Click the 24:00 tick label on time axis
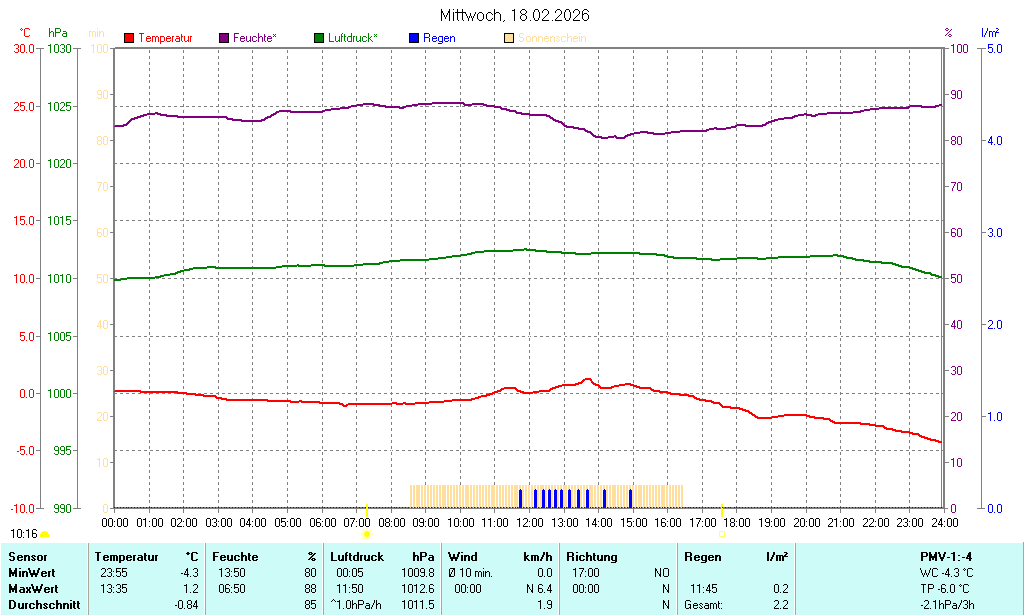The image size is (1024, 615). [943, 522]
